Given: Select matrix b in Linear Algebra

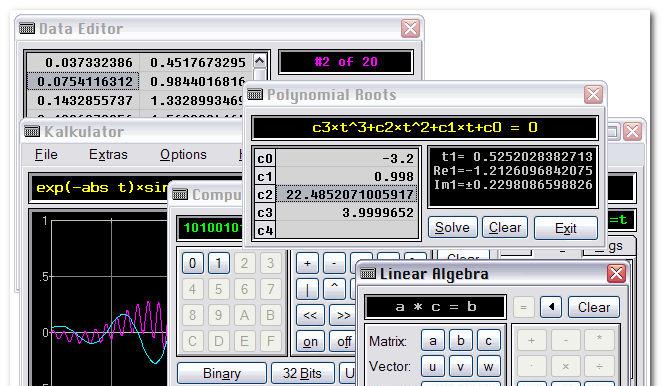Looking at the screenshot, I should tap(460, 340).
